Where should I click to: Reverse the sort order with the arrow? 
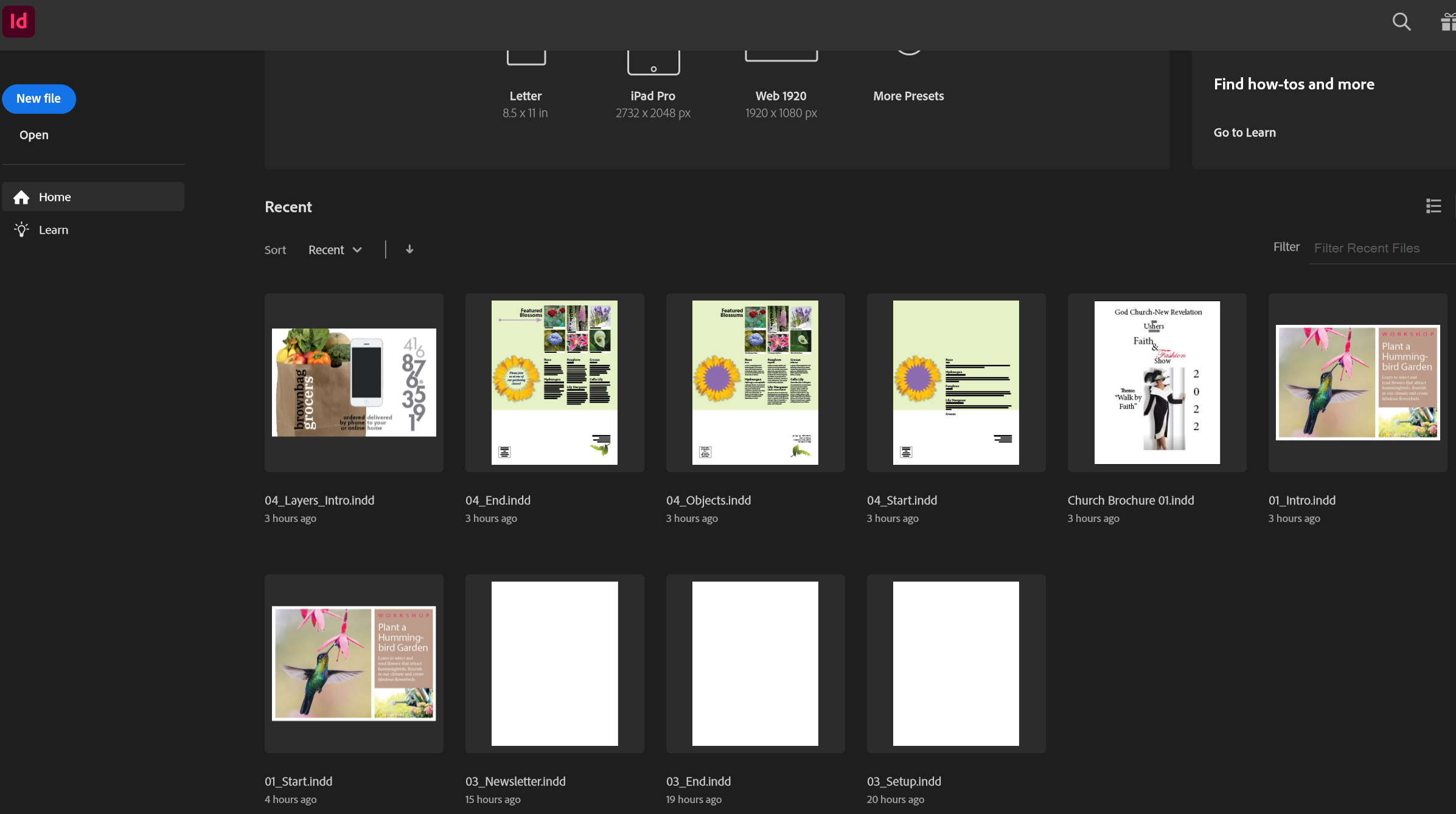[409, 249]
